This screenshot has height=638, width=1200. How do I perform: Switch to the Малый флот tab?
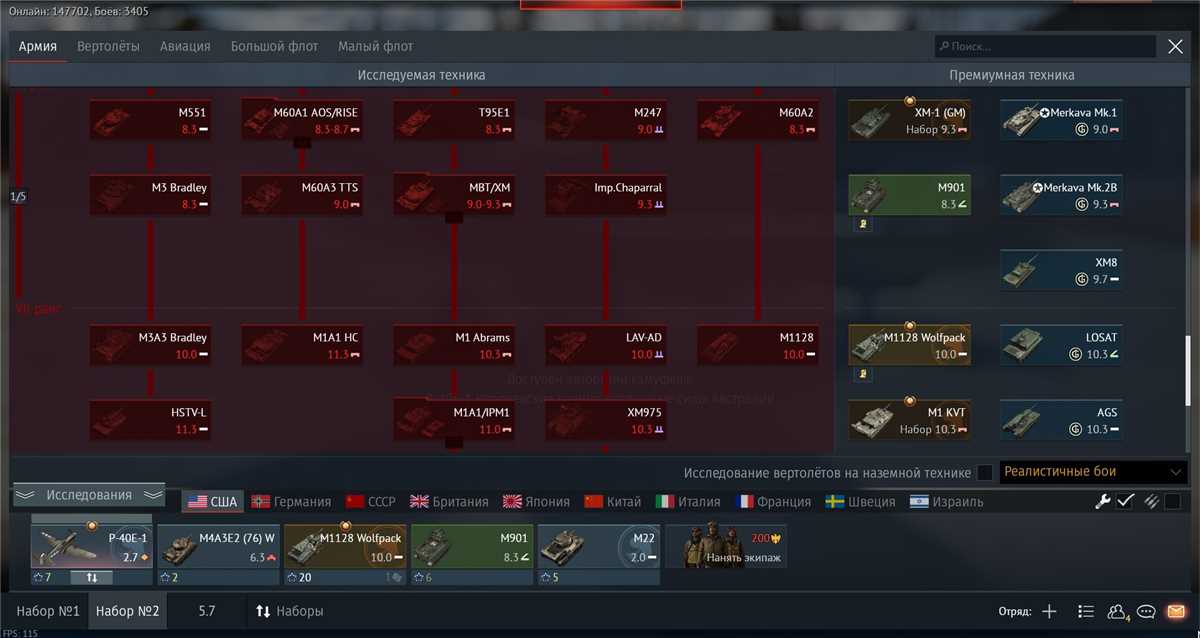pos(375,46)
